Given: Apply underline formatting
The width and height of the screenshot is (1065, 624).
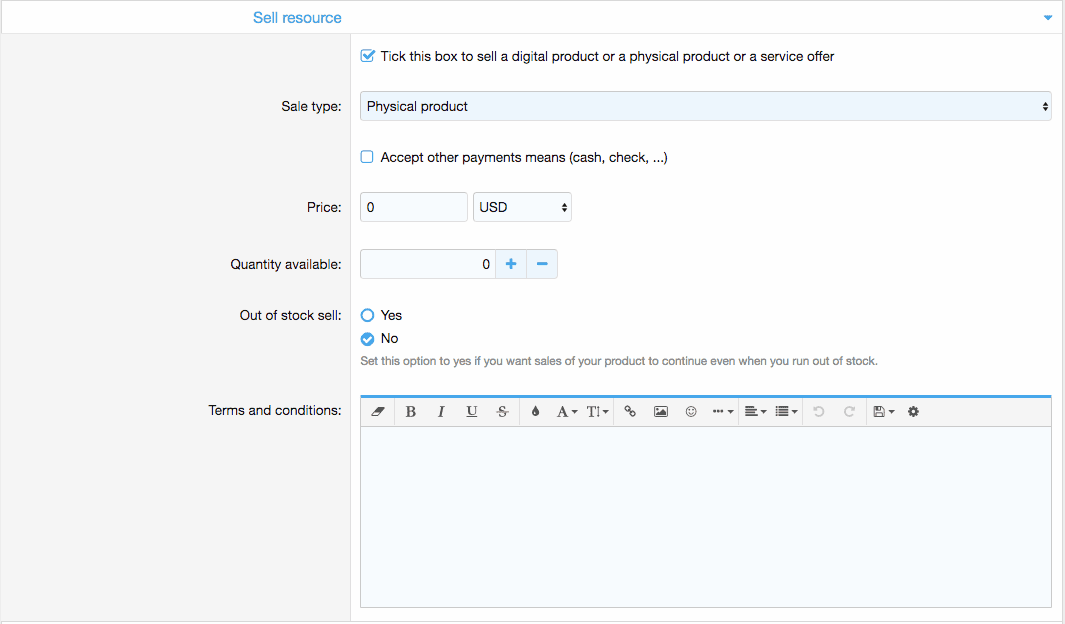Looking at the screenshot, I should tap(472, 412).
